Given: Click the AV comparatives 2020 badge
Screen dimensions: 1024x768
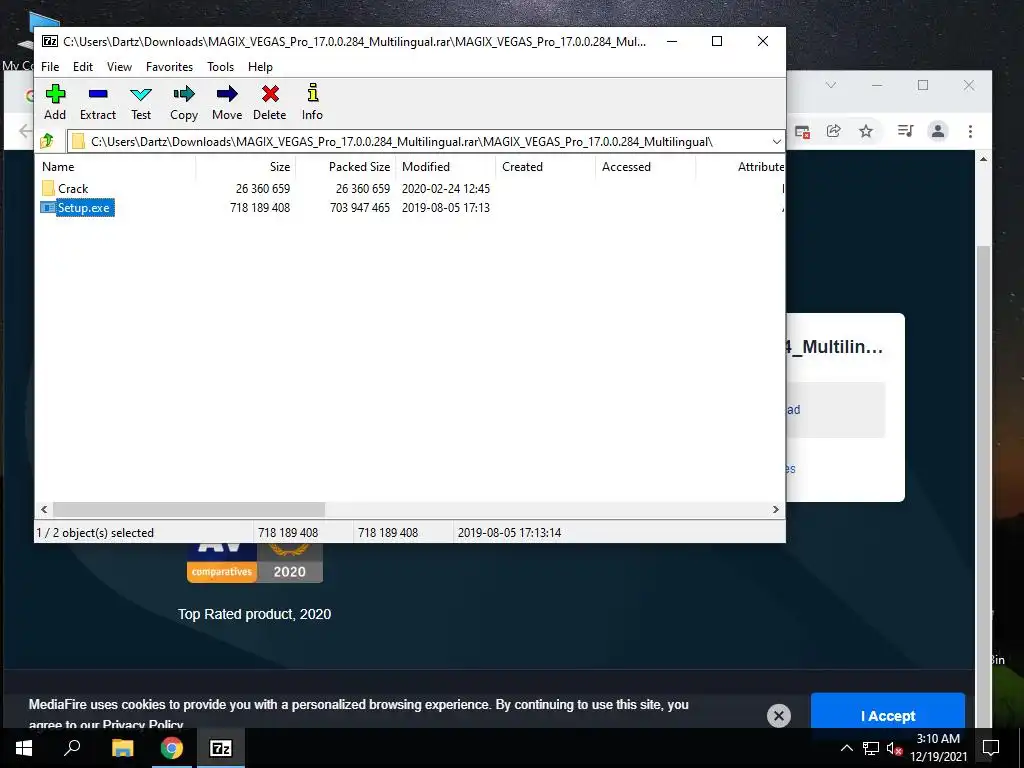Looking at the screenshot, I should point(255,562).
